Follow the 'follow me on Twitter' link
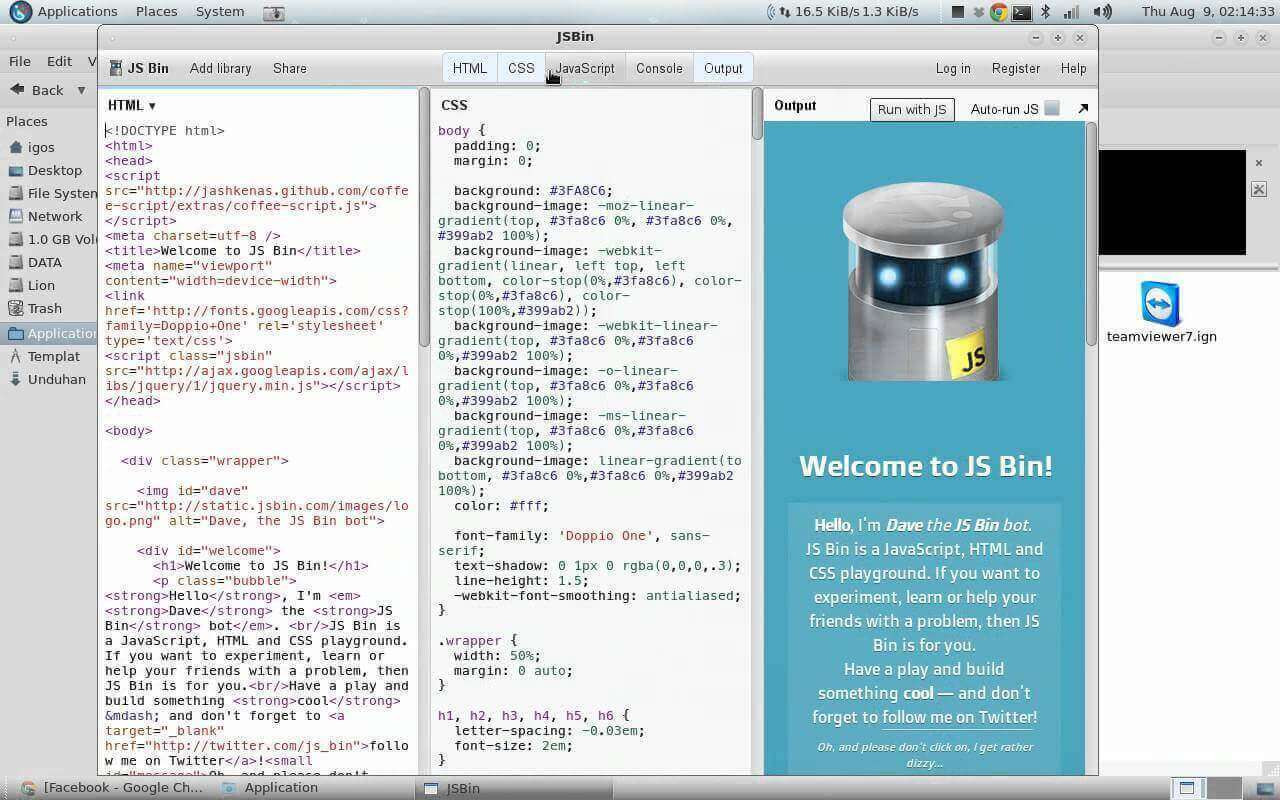 959,717
